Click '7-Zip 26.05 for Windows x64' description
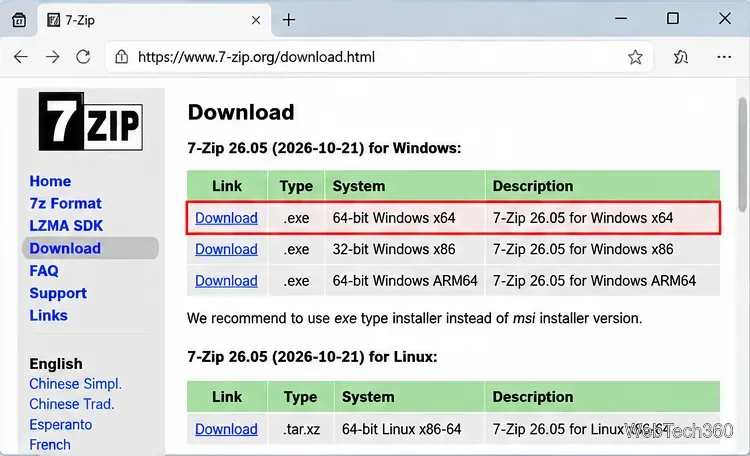 click(x=583, y=218)
